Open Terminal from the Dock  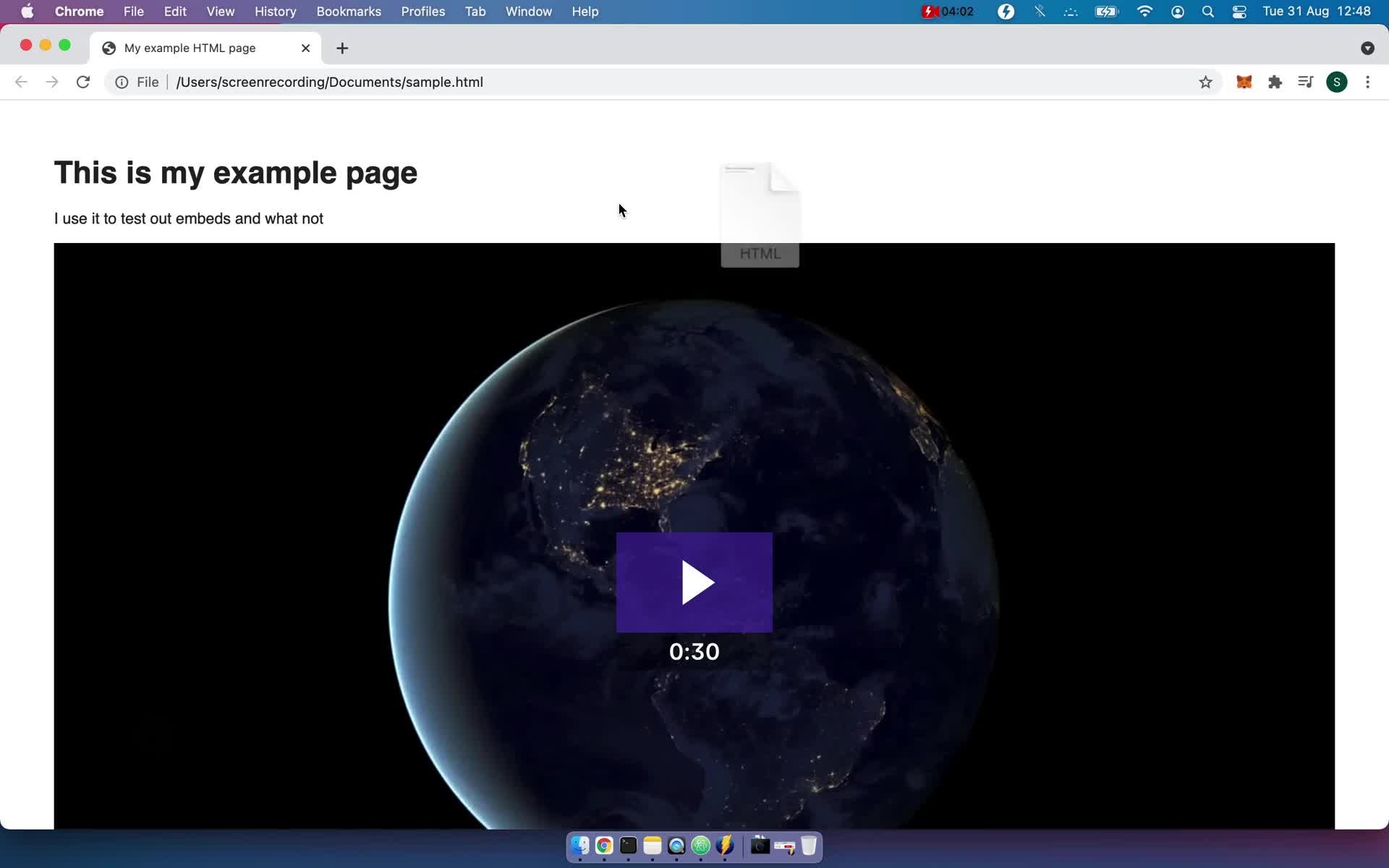pyautogui.click(x=628, y=846)
